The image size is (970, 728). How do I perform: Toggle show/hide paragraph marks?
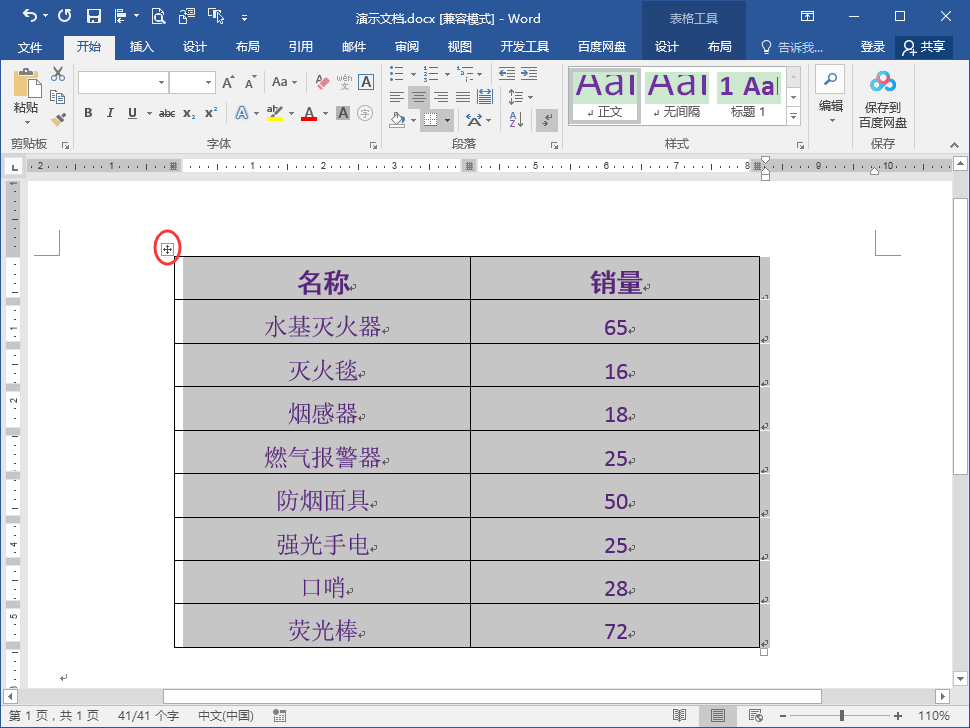click(547, 120)
